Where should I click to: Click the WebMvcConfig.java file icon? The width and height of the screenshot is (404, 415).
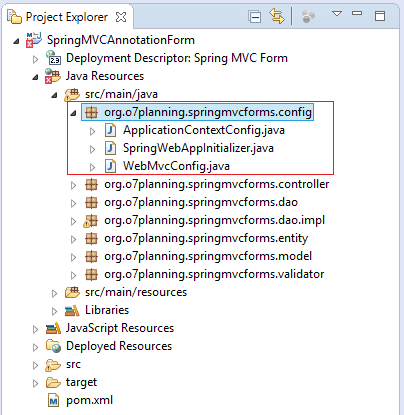[110, 166]
